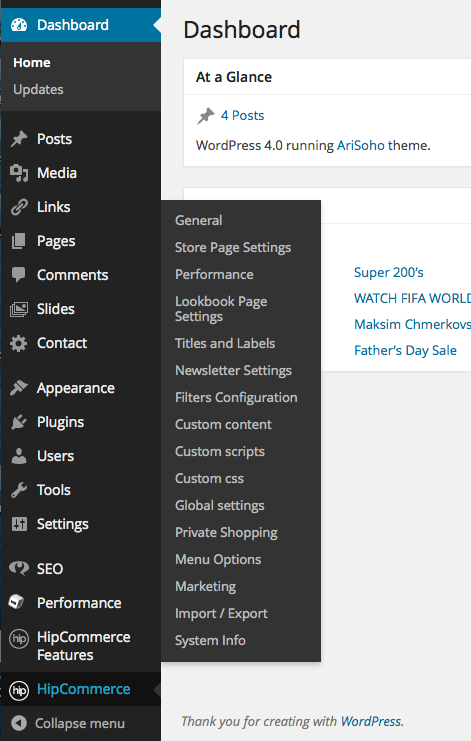Click the Links chain icon
Image resolution: width=471 pixels, height=741 pixels.
pyautogui.click(x=19, y=207)
